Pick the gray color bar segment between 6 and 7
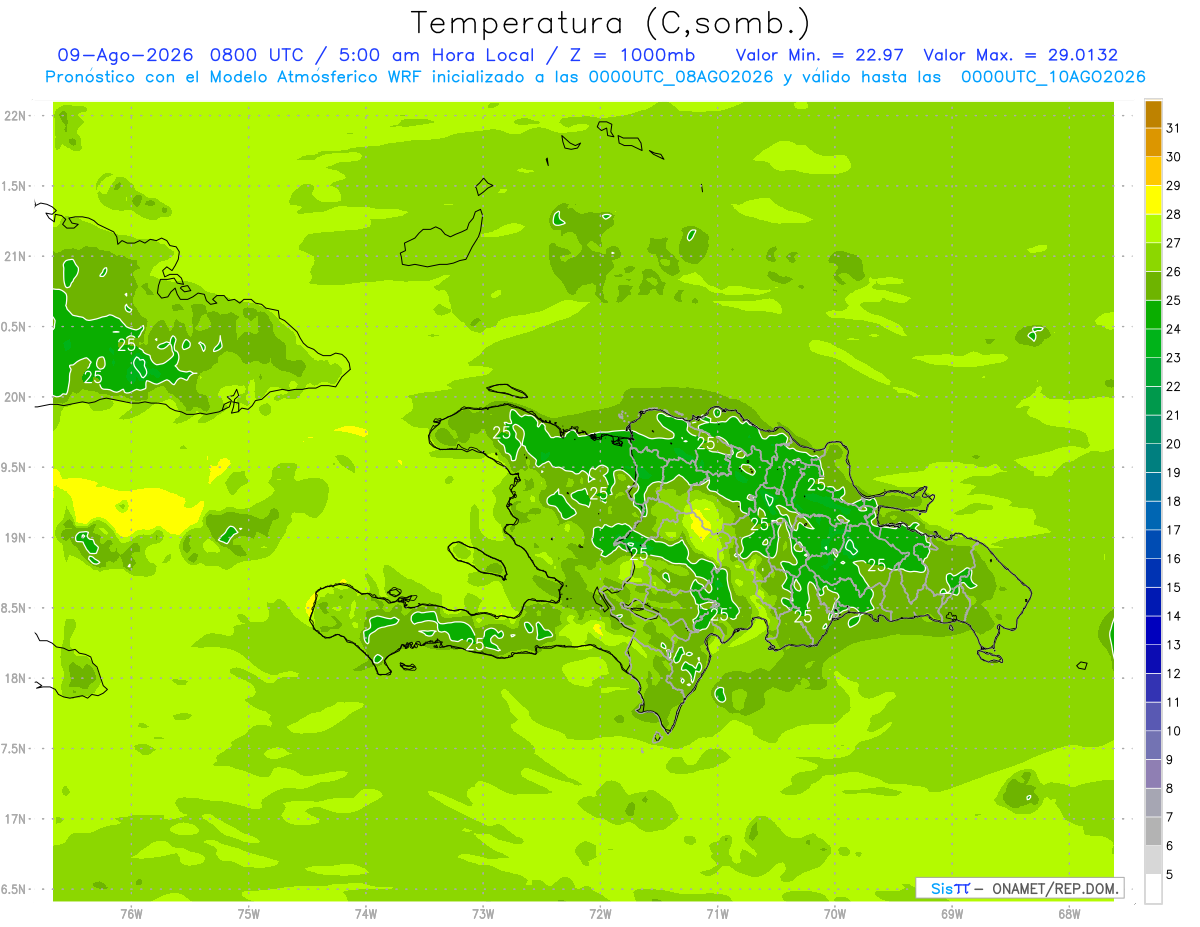 pyautogui.click(x=1153, y=831)
